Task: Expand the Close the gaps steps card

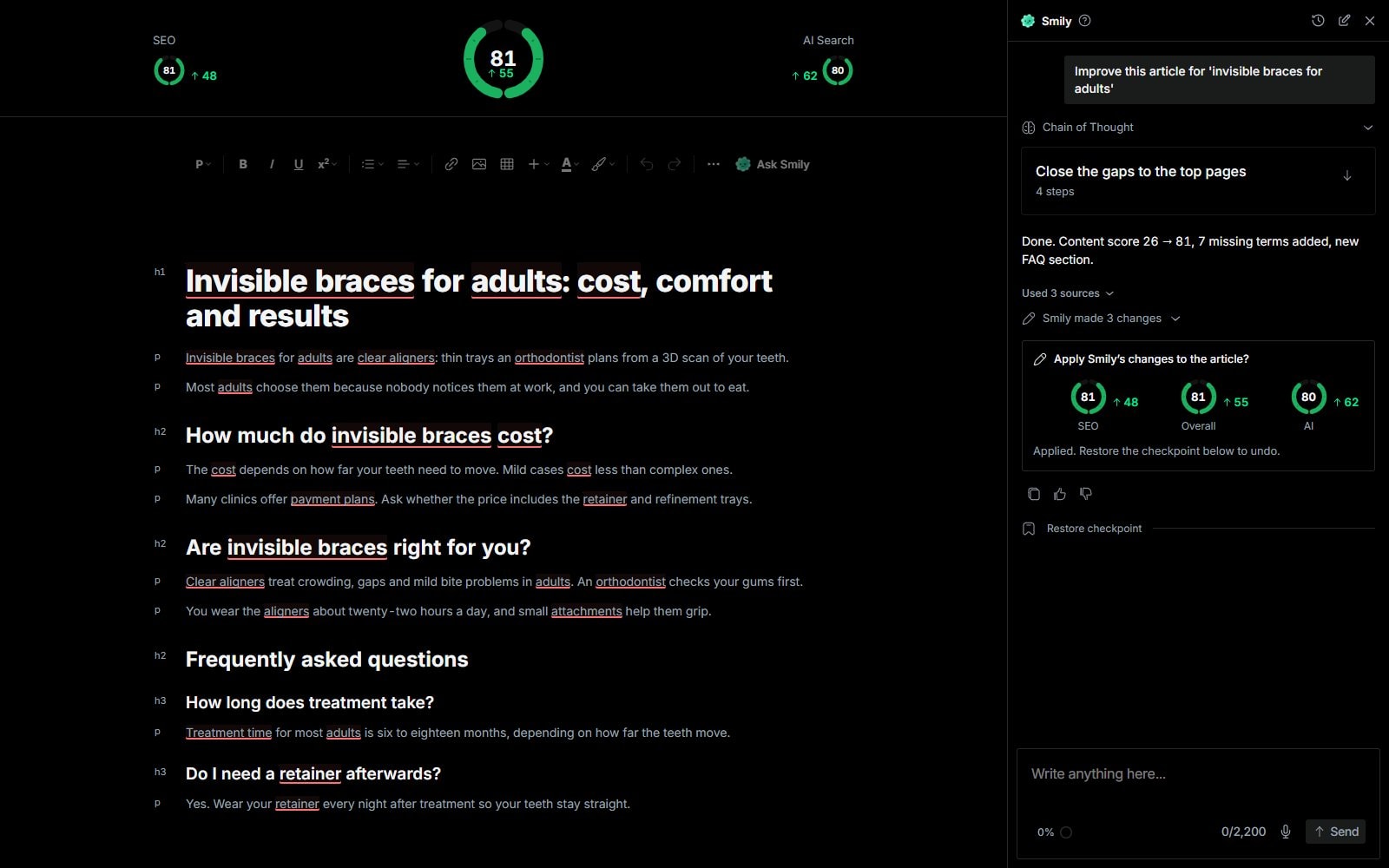Action: click(1198, 181)
